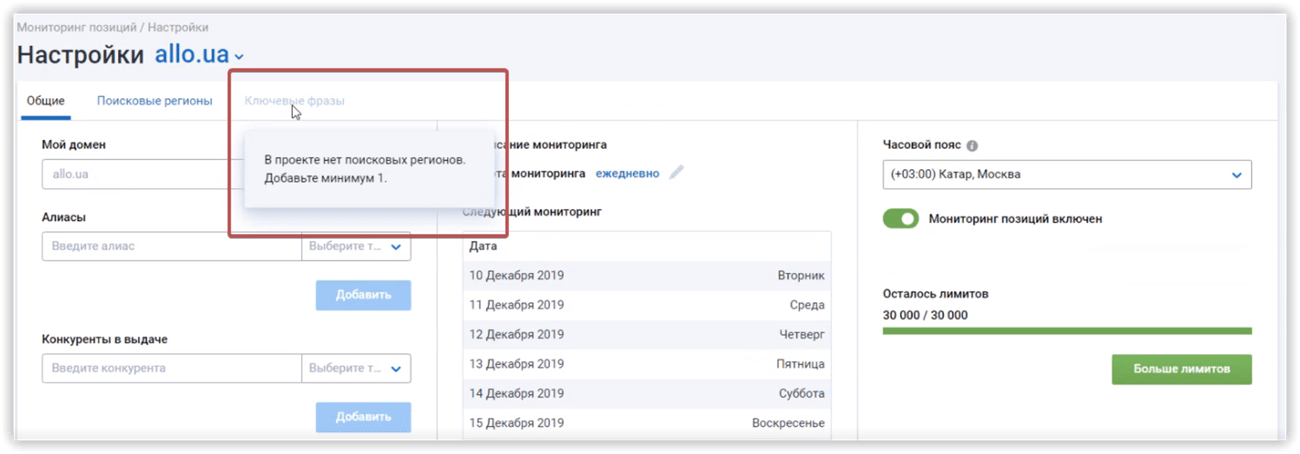Click the Суббота cell

pos(802,393)
